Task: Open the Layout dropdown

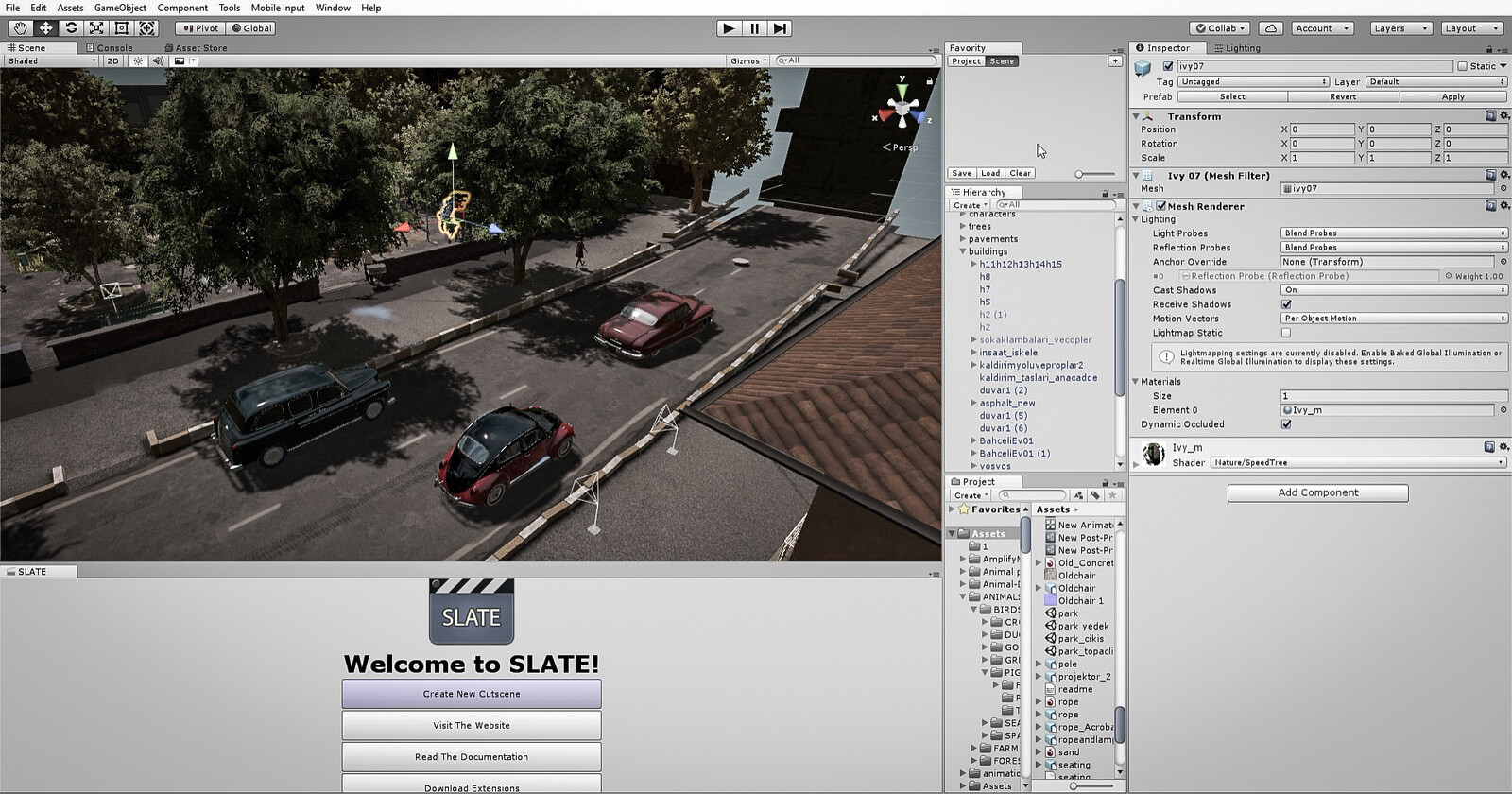Action: pyautogui.click(x=1471, y=28)
